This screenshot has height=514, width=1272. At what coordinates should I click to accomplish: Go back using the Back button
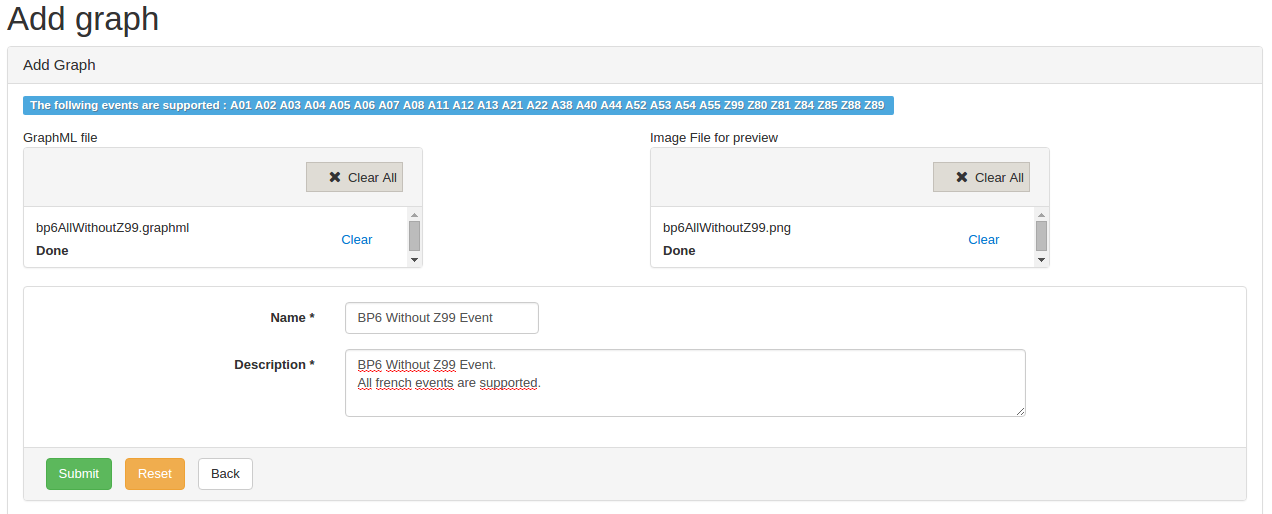(x=225, y=474)
